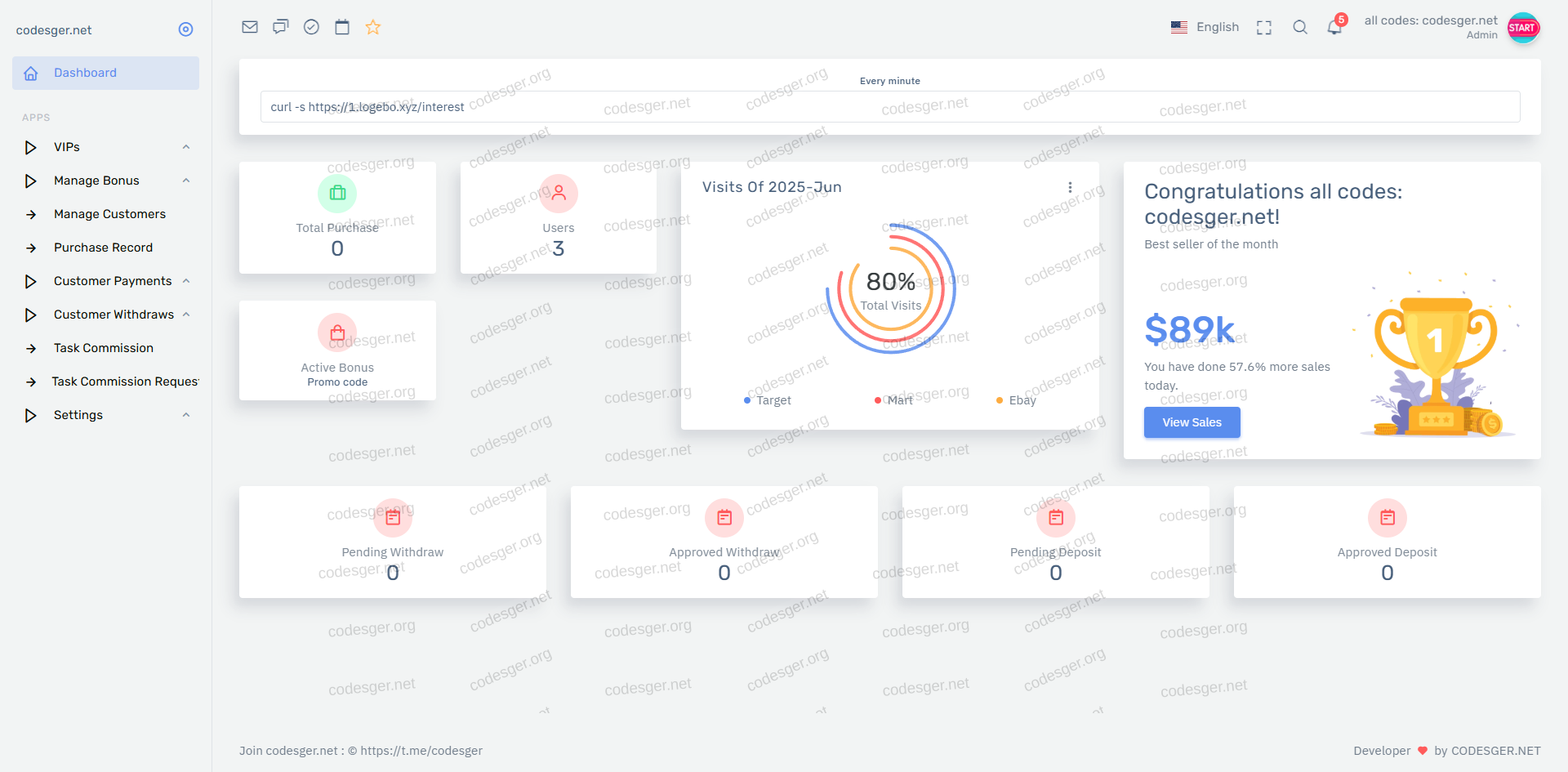This screenshot has height=772, width=1568.
Task: Open Purchase Record menu item
Action: pyautogui.click(x=103, y=248)
